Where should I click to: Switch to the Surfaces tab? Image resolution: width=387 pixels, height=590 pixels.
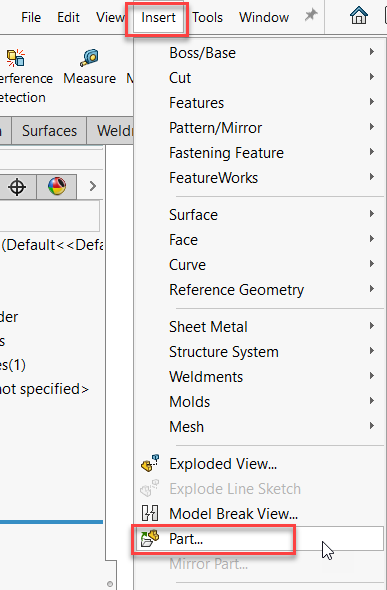point(49,131)
